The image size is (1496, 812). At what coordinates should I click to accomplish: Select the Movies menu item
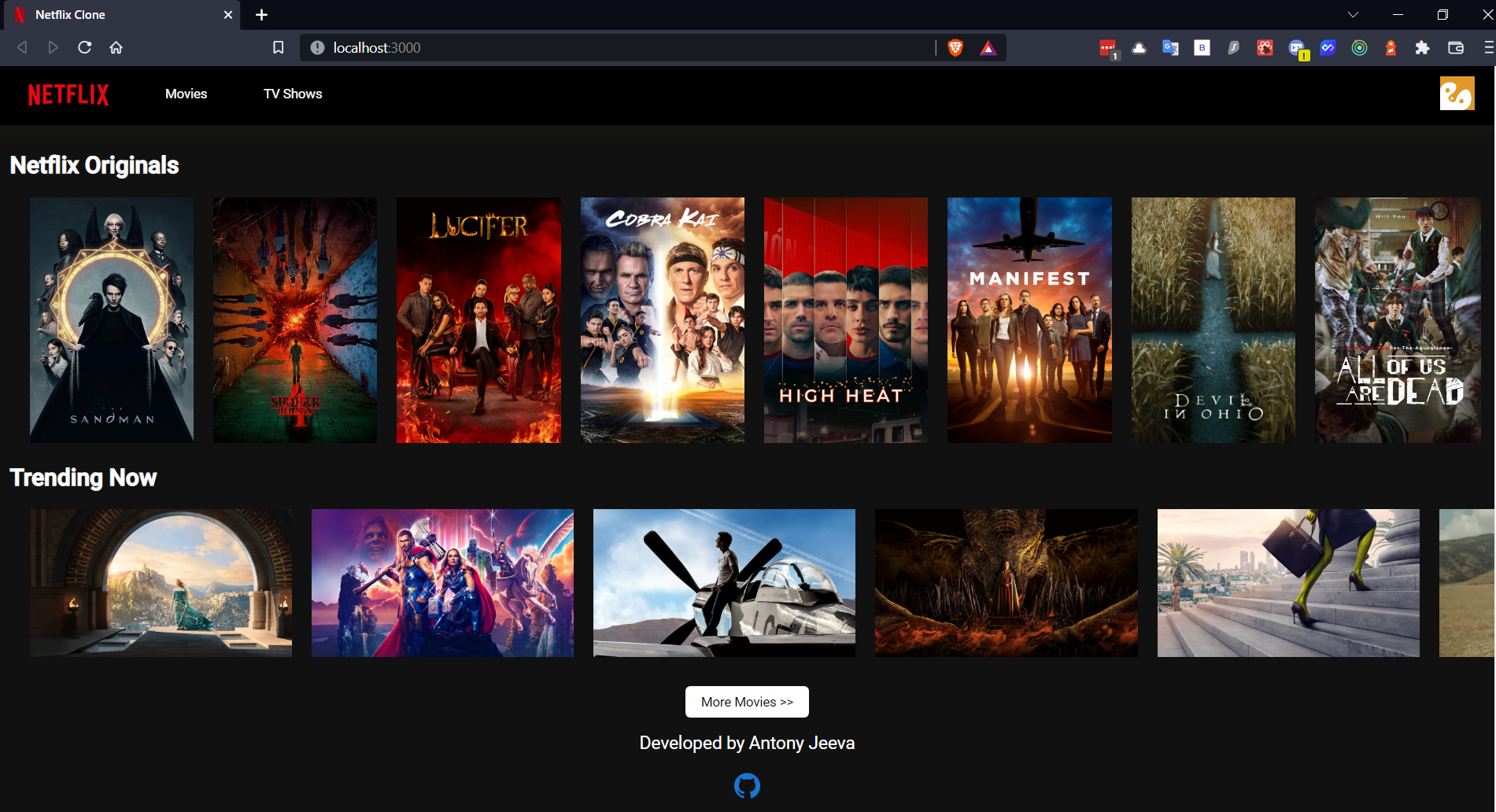pyautogui.click(x=186, y=94)
